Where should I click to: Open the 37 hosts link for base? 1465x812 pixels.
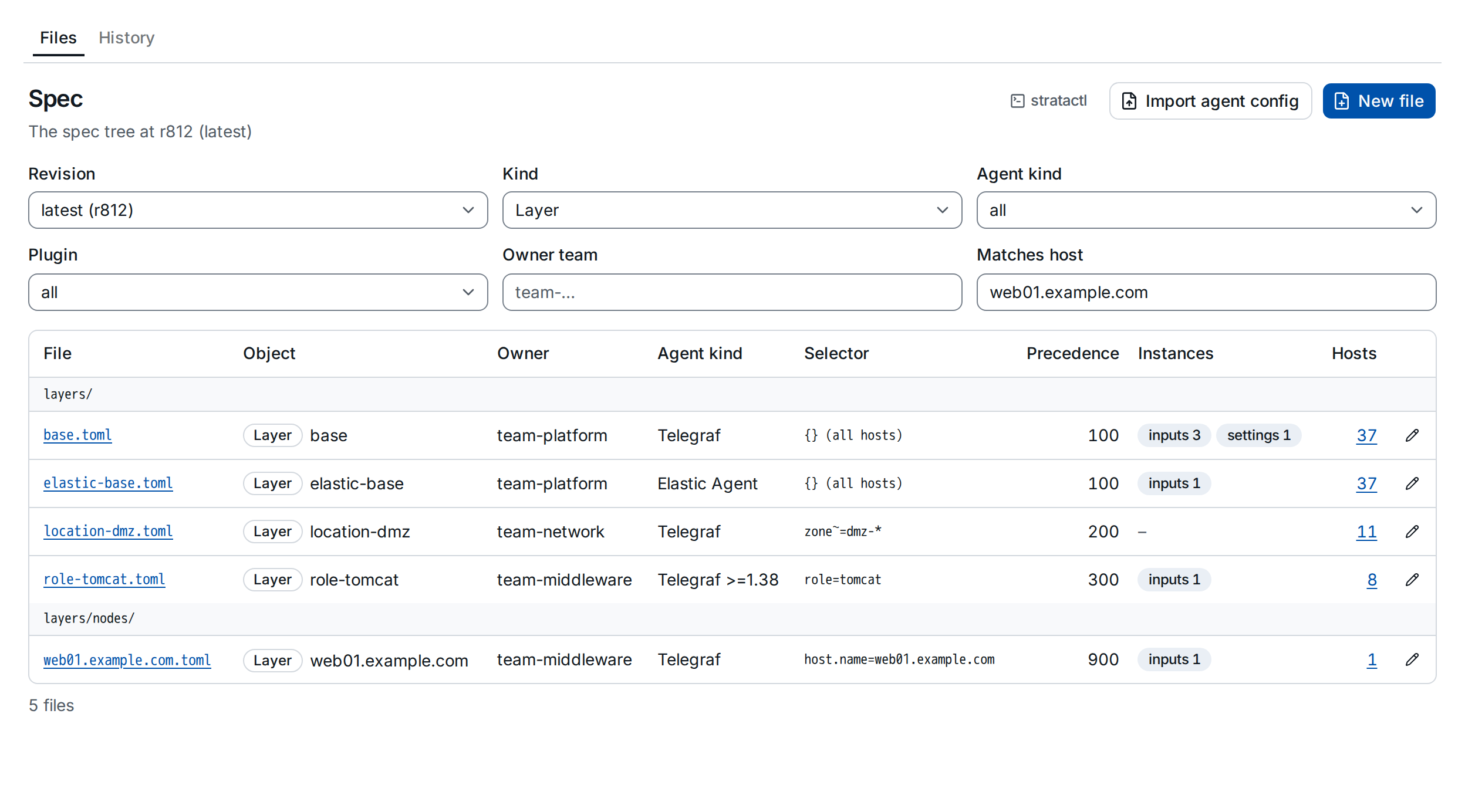pyautogui.click(x=1366, y=435)
